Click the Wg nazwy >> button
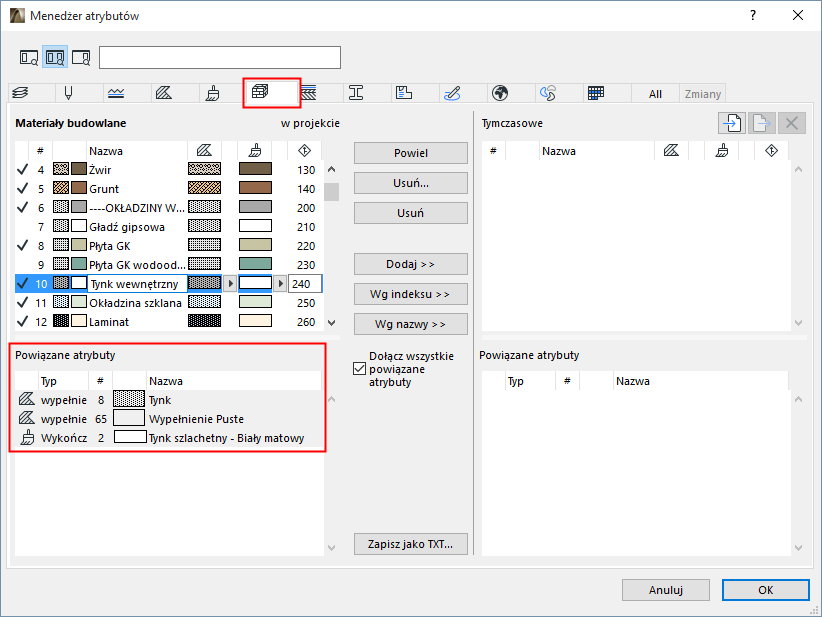The image size is (822, 617). click(x=411, y=324)
